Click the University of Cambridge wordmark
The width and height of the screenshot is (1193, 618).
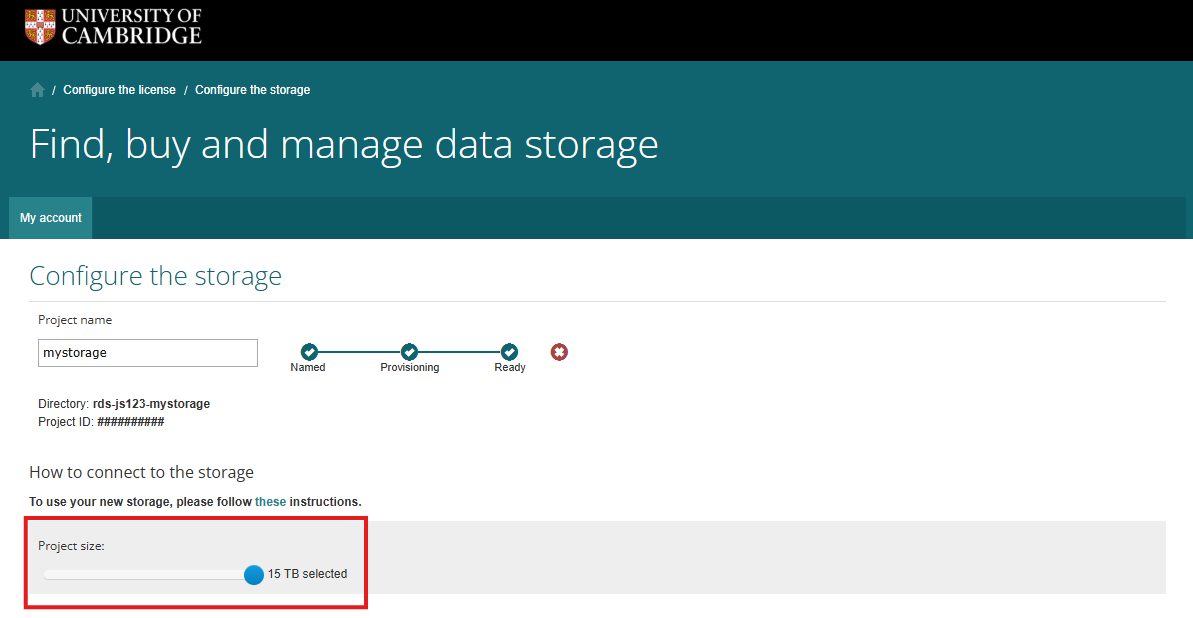[x=132, y=26]
